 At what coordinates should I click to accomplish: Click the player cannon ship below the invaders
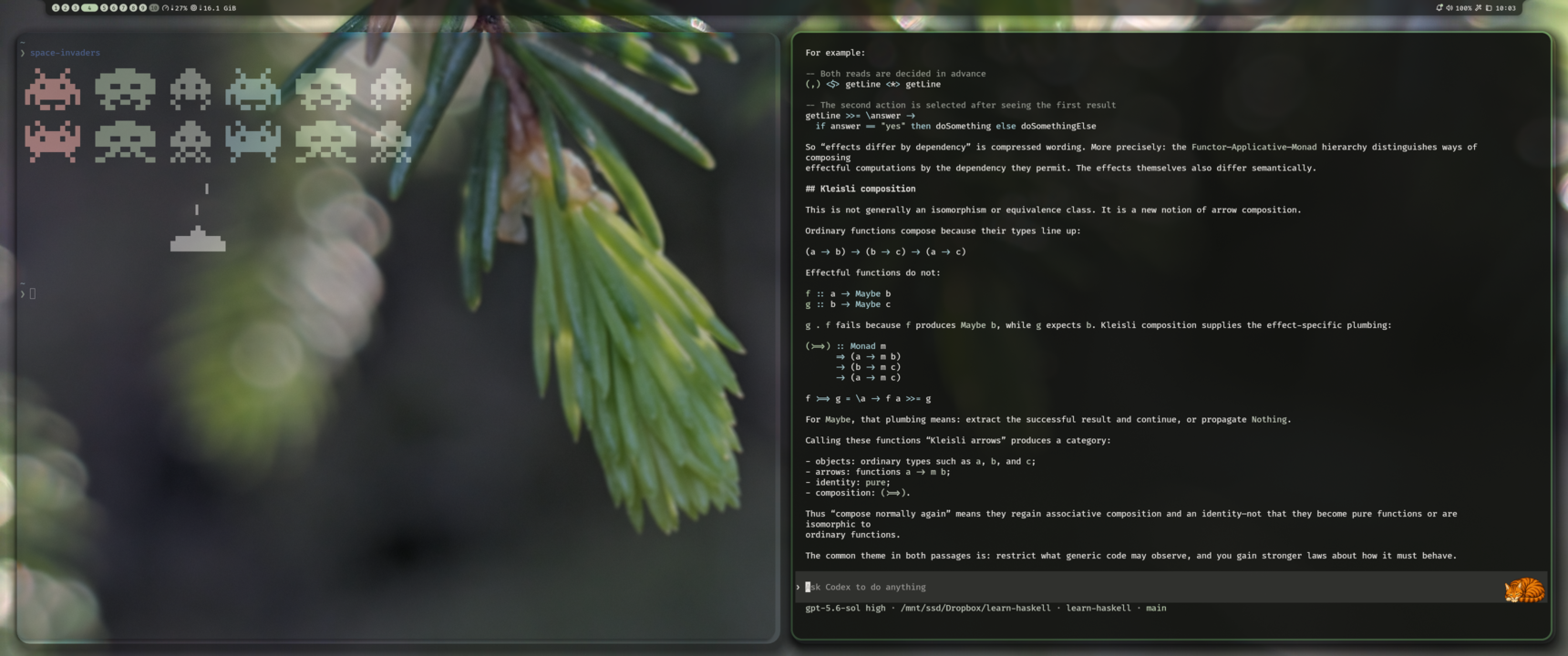(x=198, y=239)
